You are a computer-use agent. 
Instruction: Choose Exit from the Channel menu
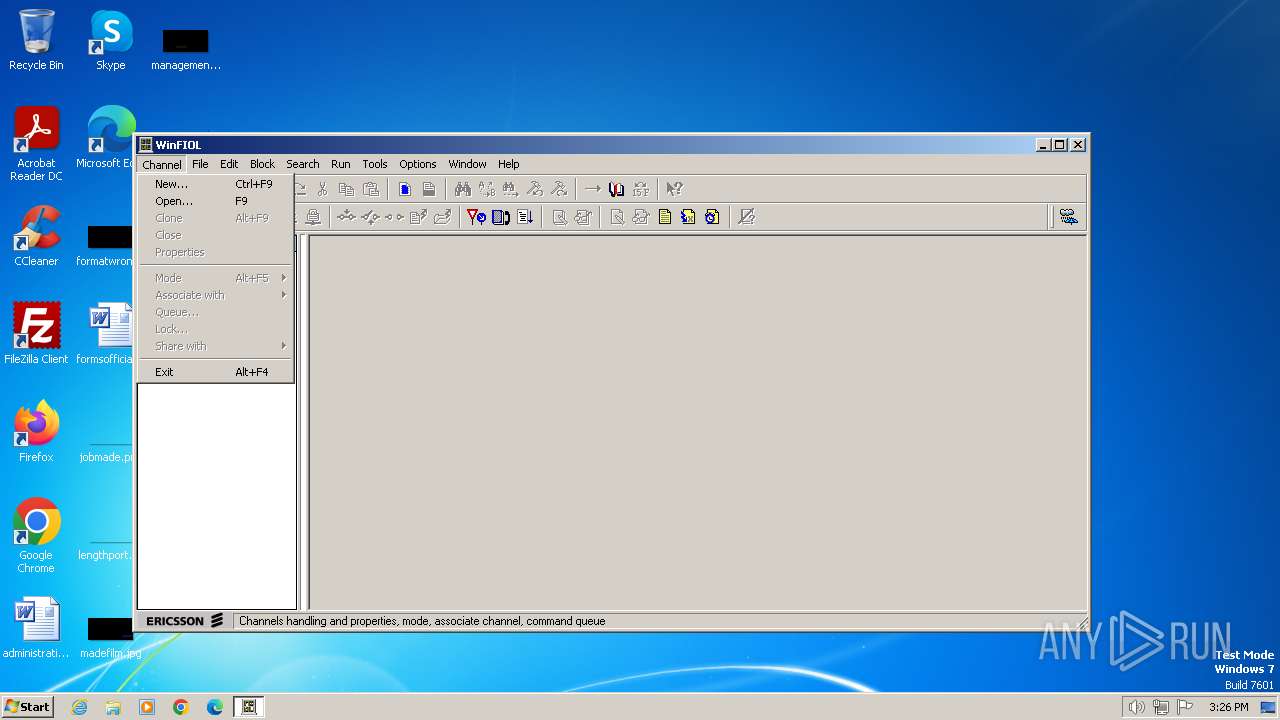(x=215, y=372)
